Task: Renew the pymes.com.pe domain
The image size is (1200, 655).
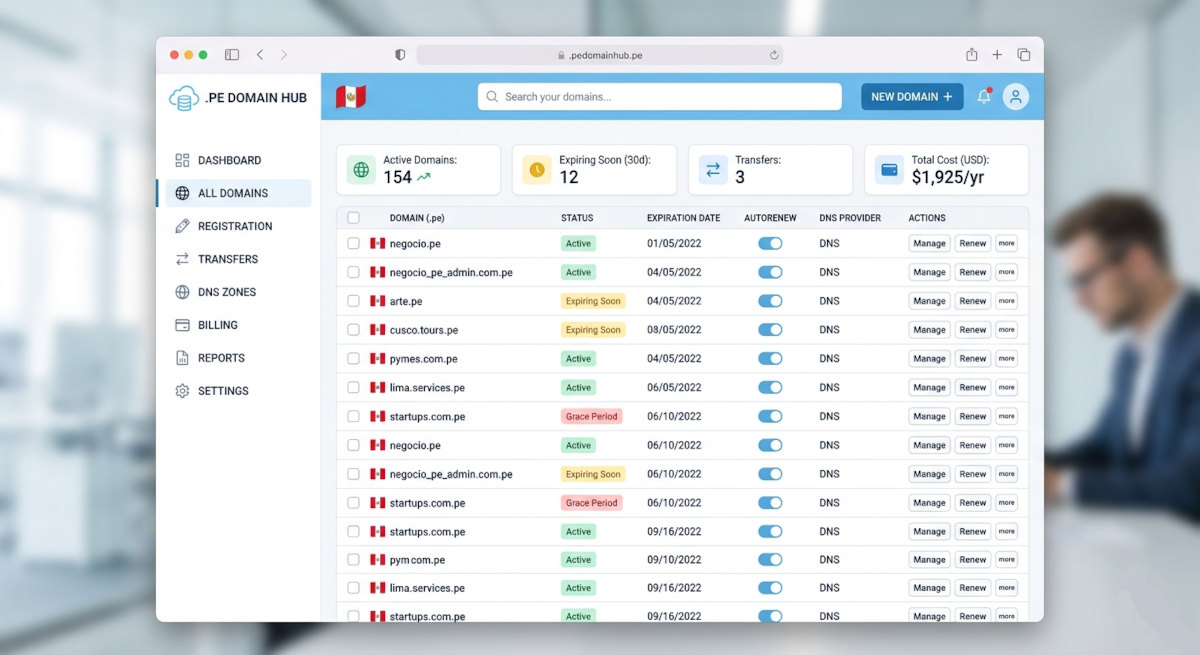Action: [x=973, y=359]
